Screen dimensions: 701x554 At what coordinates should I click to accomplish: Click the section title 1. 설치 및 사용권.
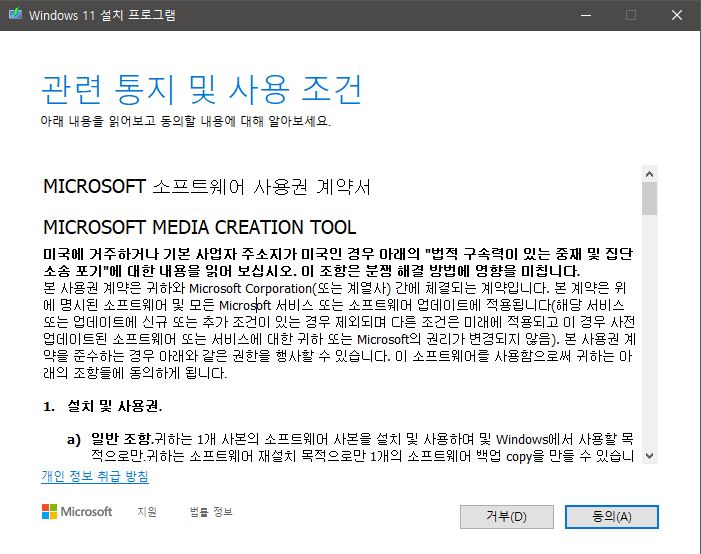pyautogui.click(x=103, y=406)
